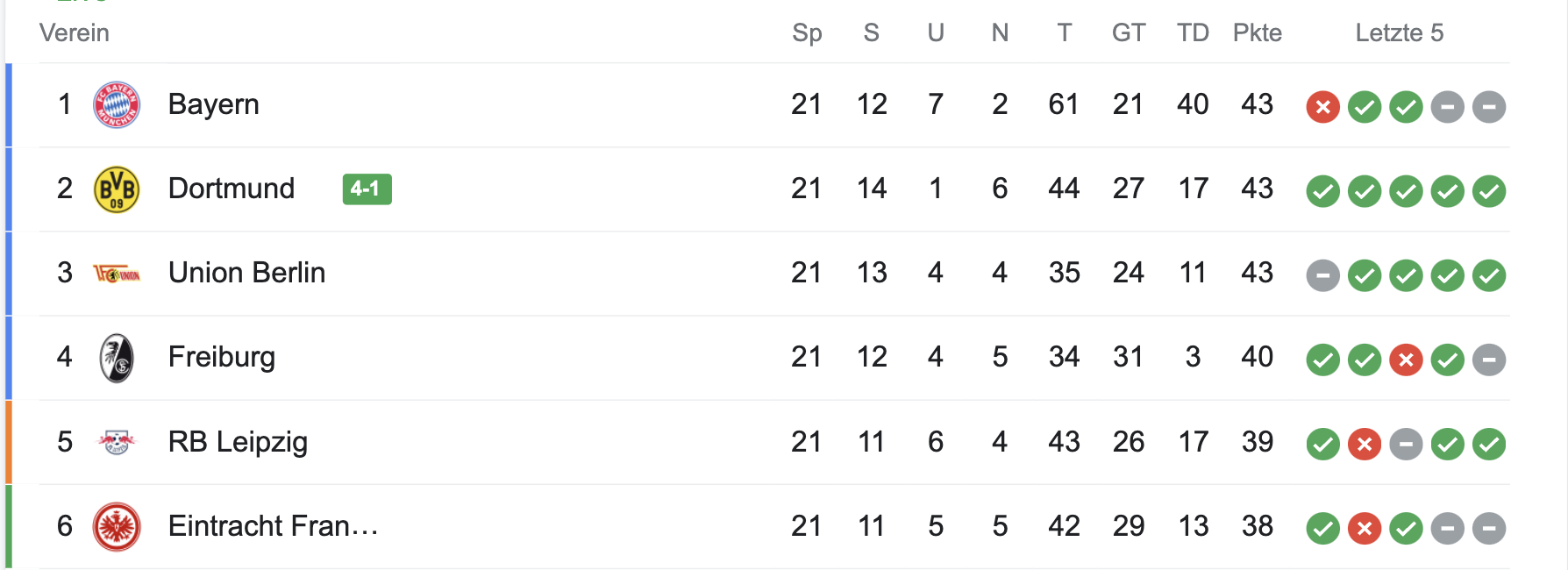Open the Union Berlin team link
The width and height of the screenshot is (1568, 570).
pos(246,273)
